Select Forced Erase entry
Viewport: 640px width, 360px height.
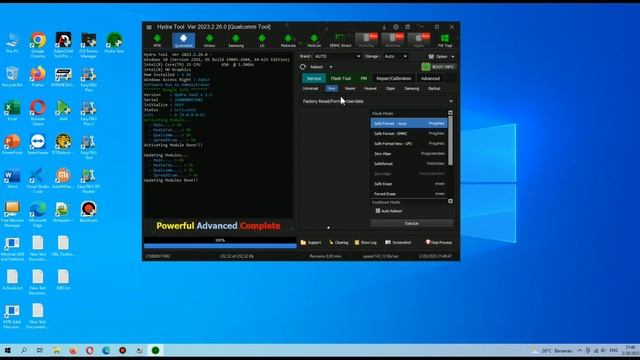coord(409,194)
